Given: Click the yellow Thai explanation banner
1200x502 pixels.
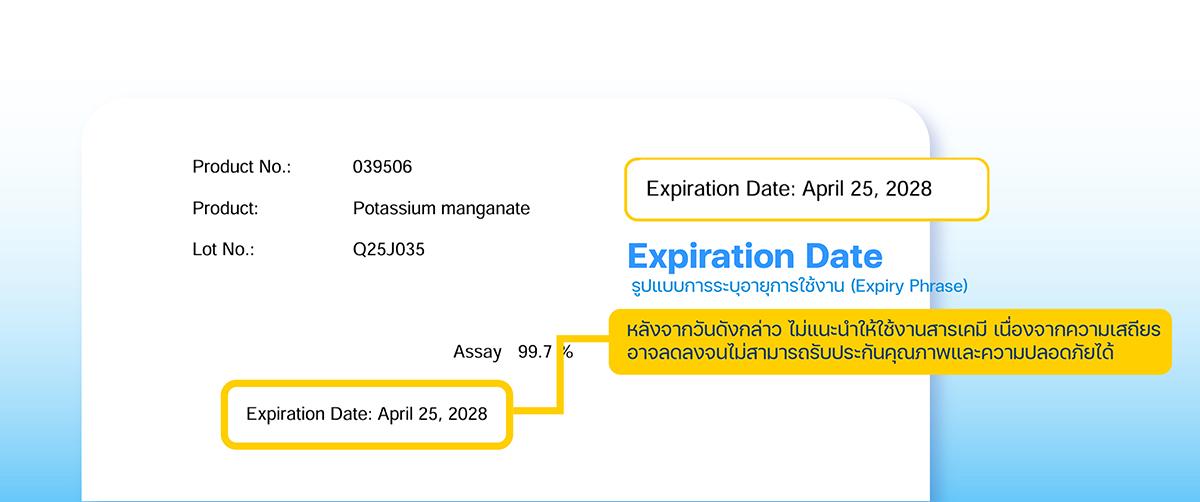Looking at the screenshot, I should pos(889,341).
